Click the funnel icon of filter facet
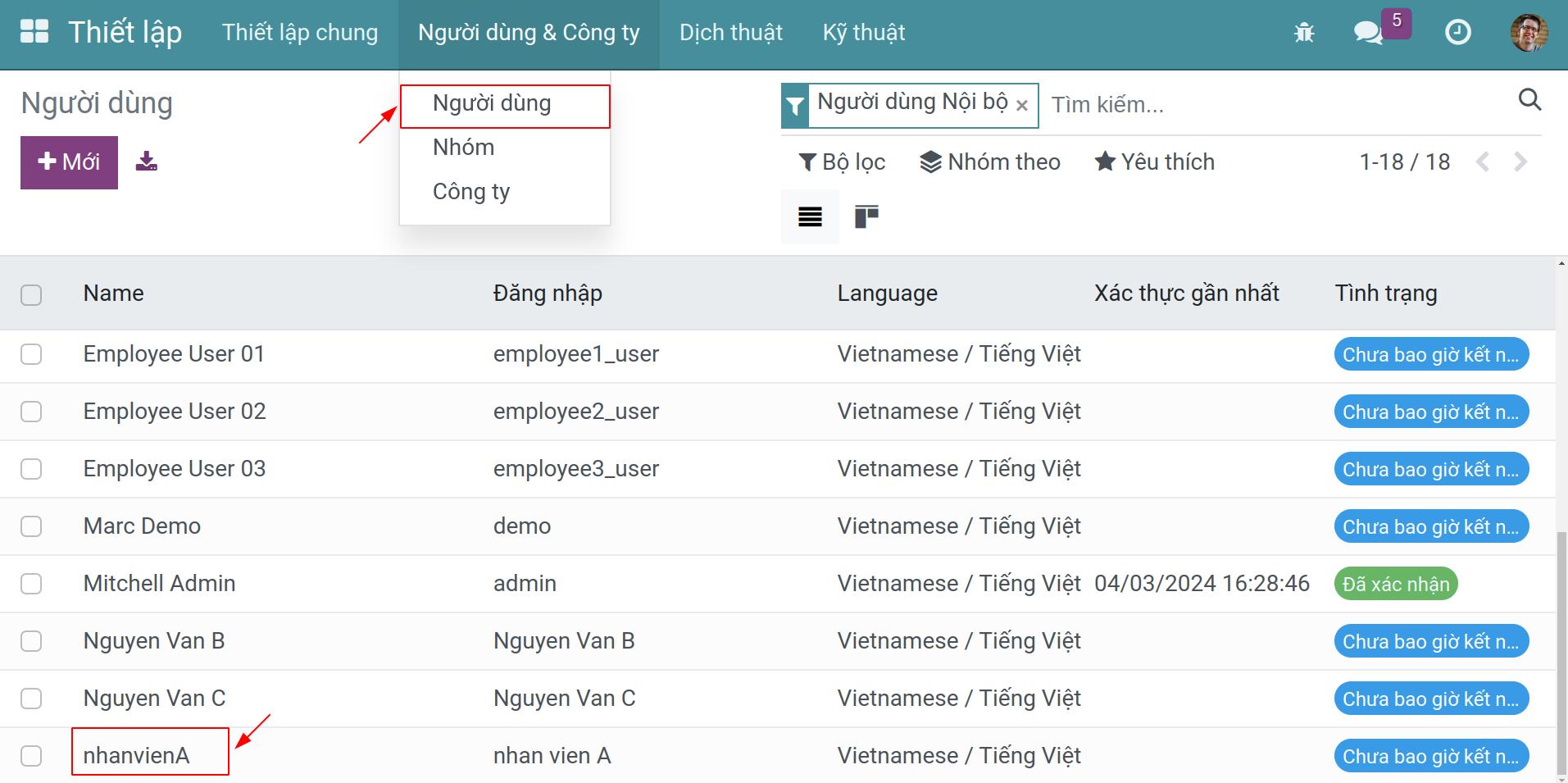1568x783 pixels. pyautogui.click(x=795, y=106)
